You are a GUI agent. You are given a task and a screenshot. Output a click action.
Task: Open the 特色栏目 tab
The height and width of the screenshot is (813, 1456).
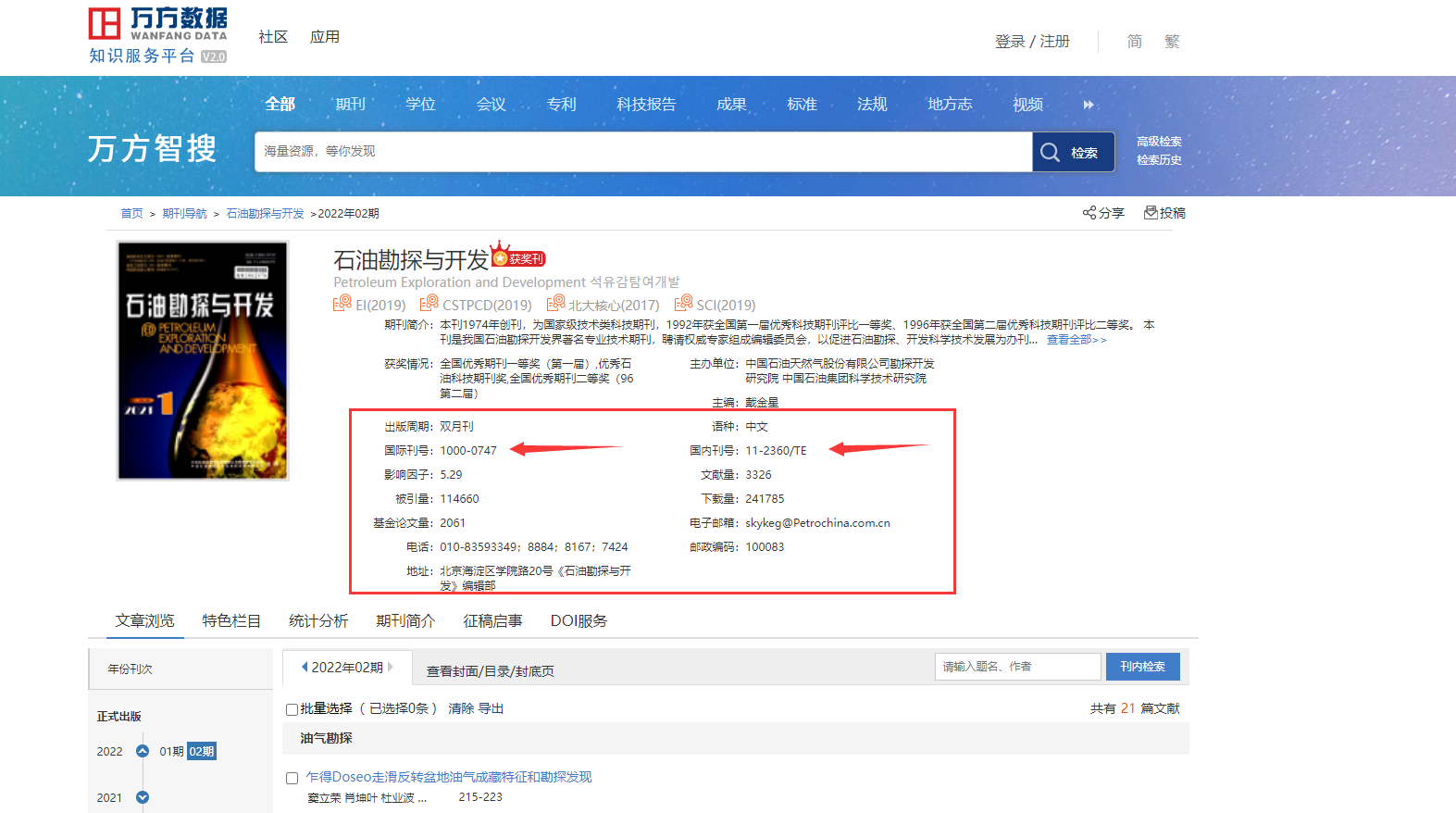coord(231,620)
